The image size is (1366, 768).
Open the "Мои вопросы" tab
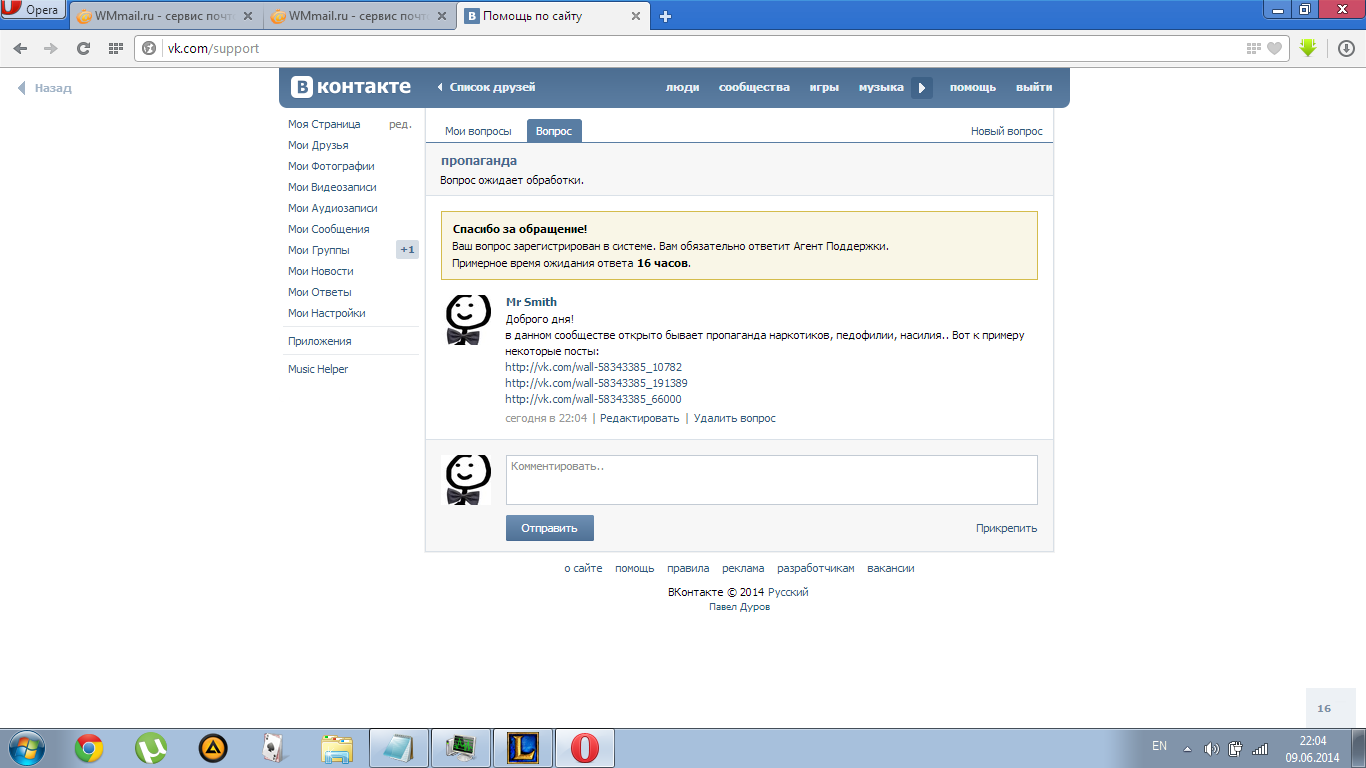pos(478,131)
